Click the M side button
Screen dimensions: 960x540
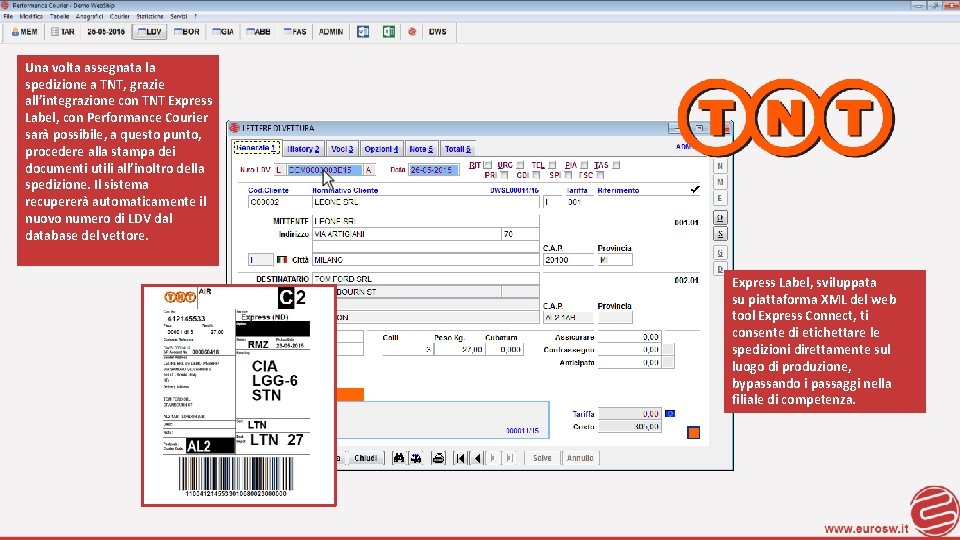720,182
